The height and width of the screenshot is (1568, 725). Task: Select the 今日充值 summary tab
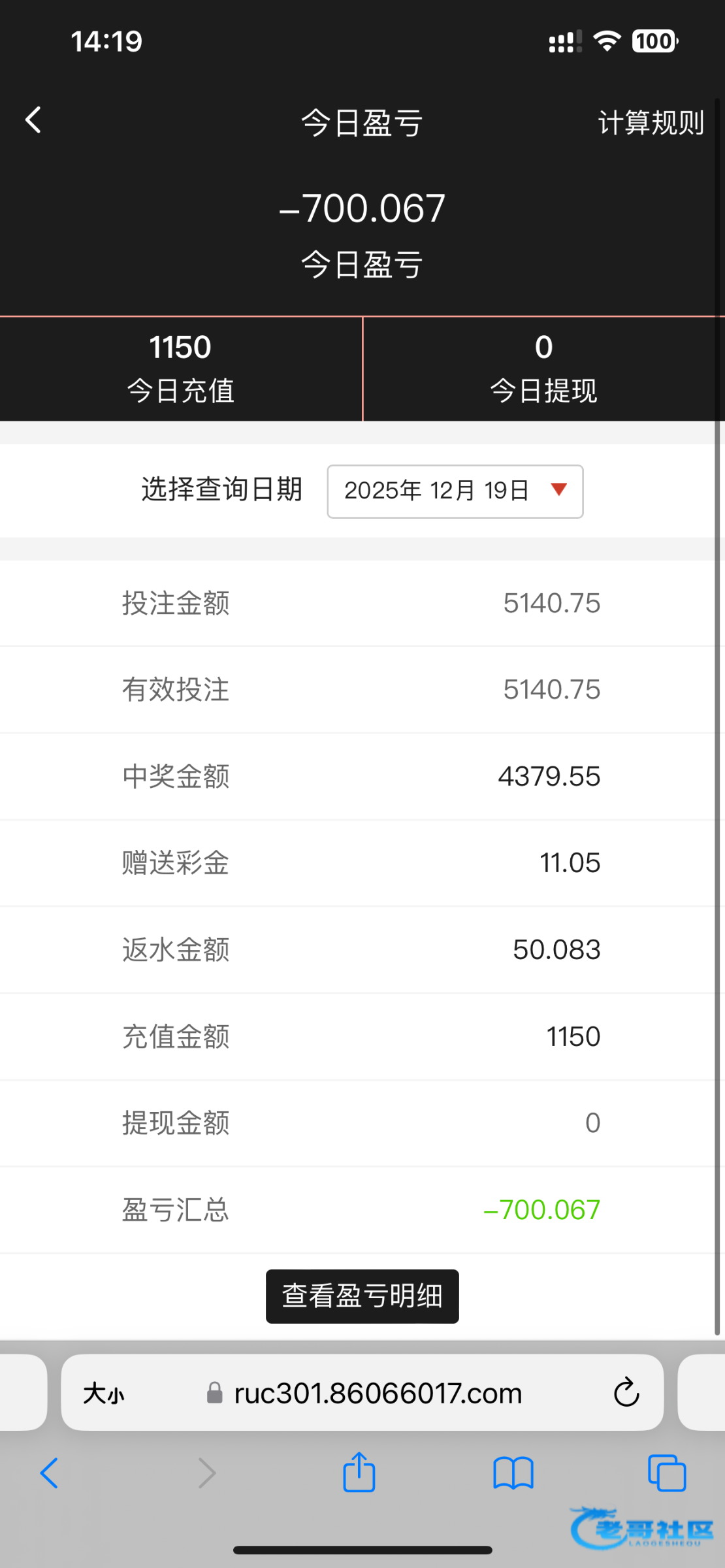pyautogui.click(x=181, y=369)
